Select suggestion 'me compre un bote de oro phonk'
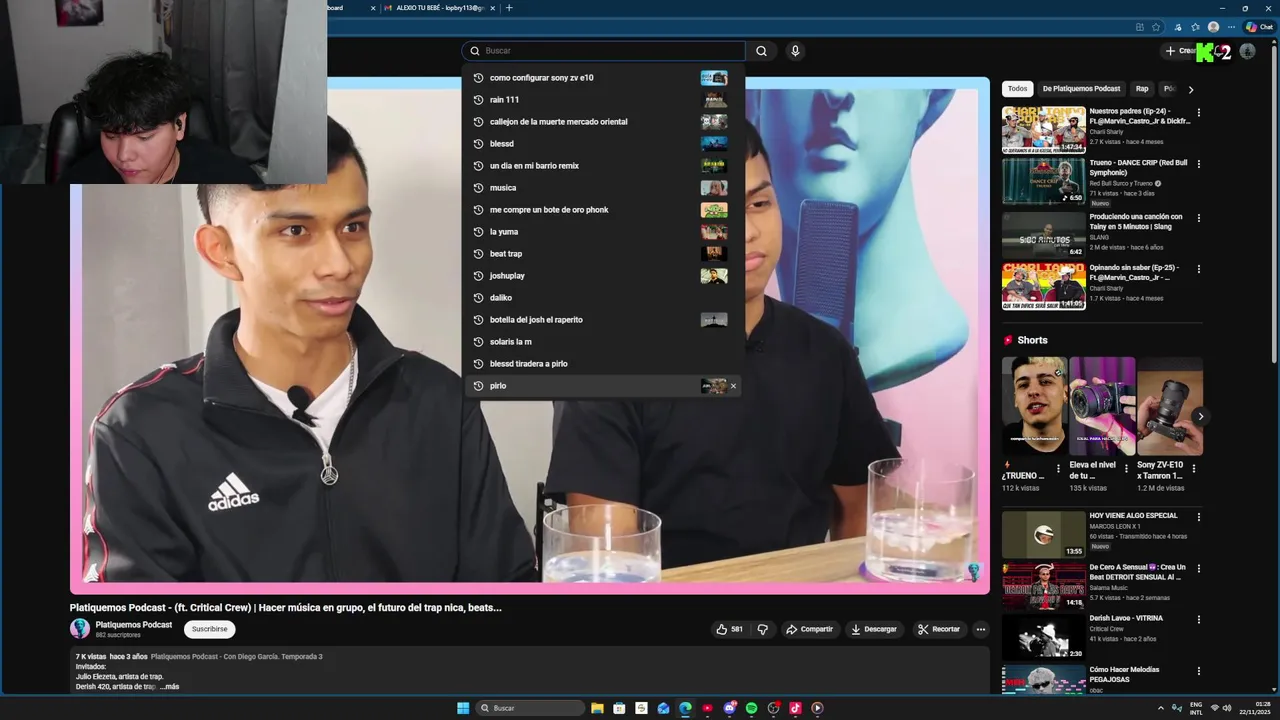1280x720 pixels. point(603,210)
